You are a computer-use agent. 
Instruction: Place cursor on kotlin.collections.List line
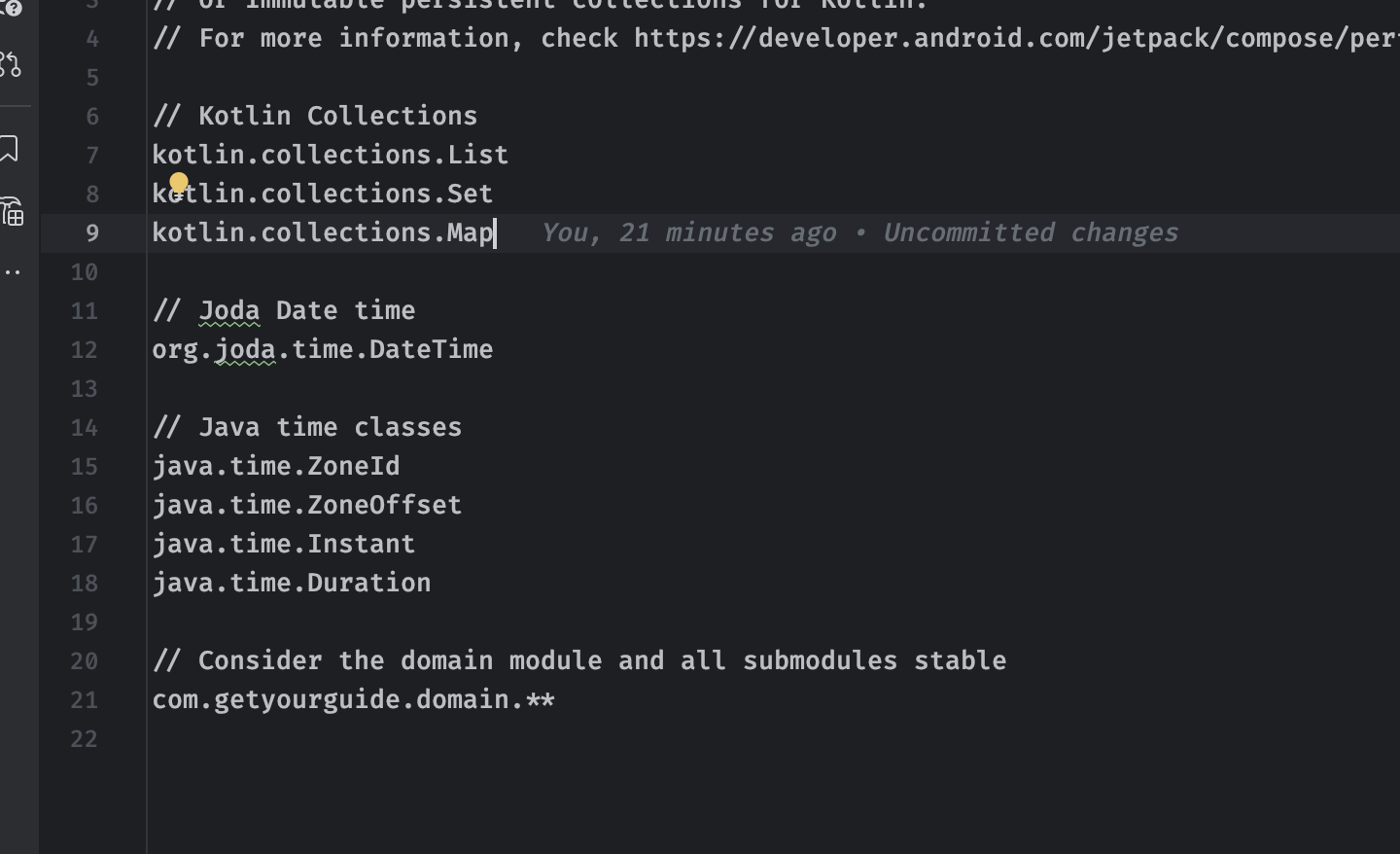[331, 155]
